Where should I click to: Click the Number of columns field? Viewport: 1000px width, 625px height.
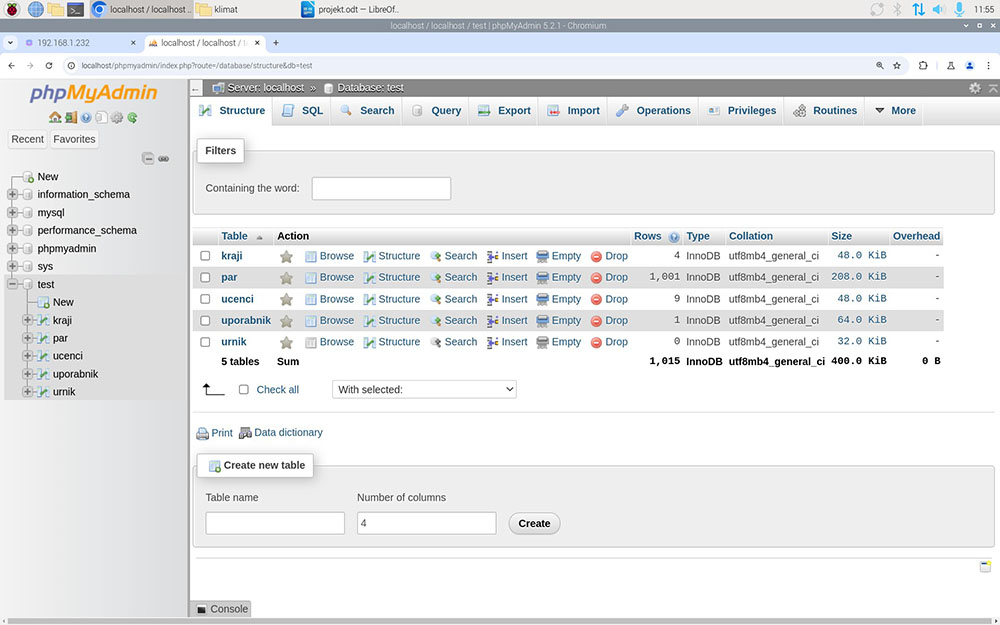tap(427, 524)
